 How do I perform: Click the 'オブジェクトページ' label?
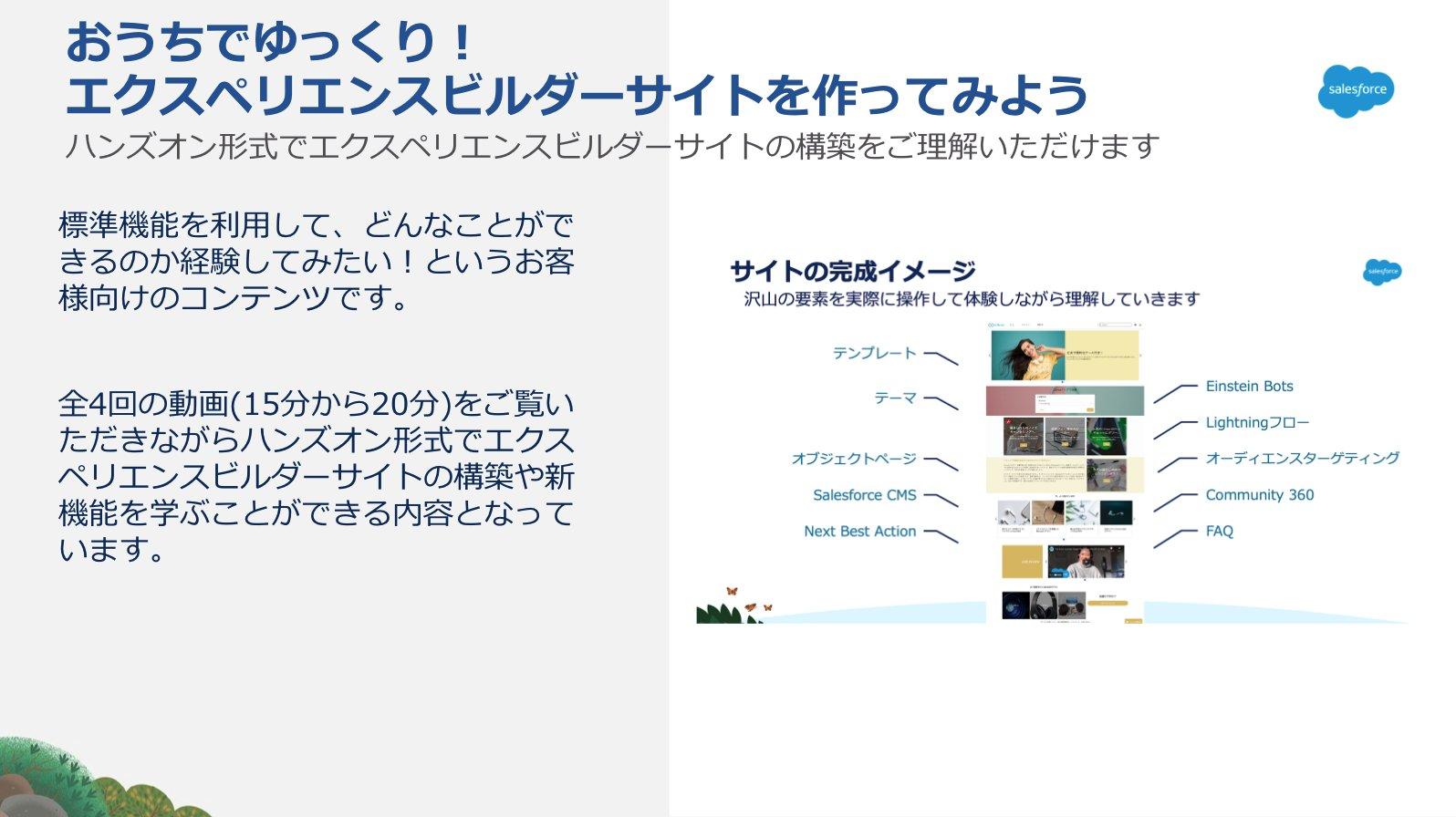pos(854,459)
